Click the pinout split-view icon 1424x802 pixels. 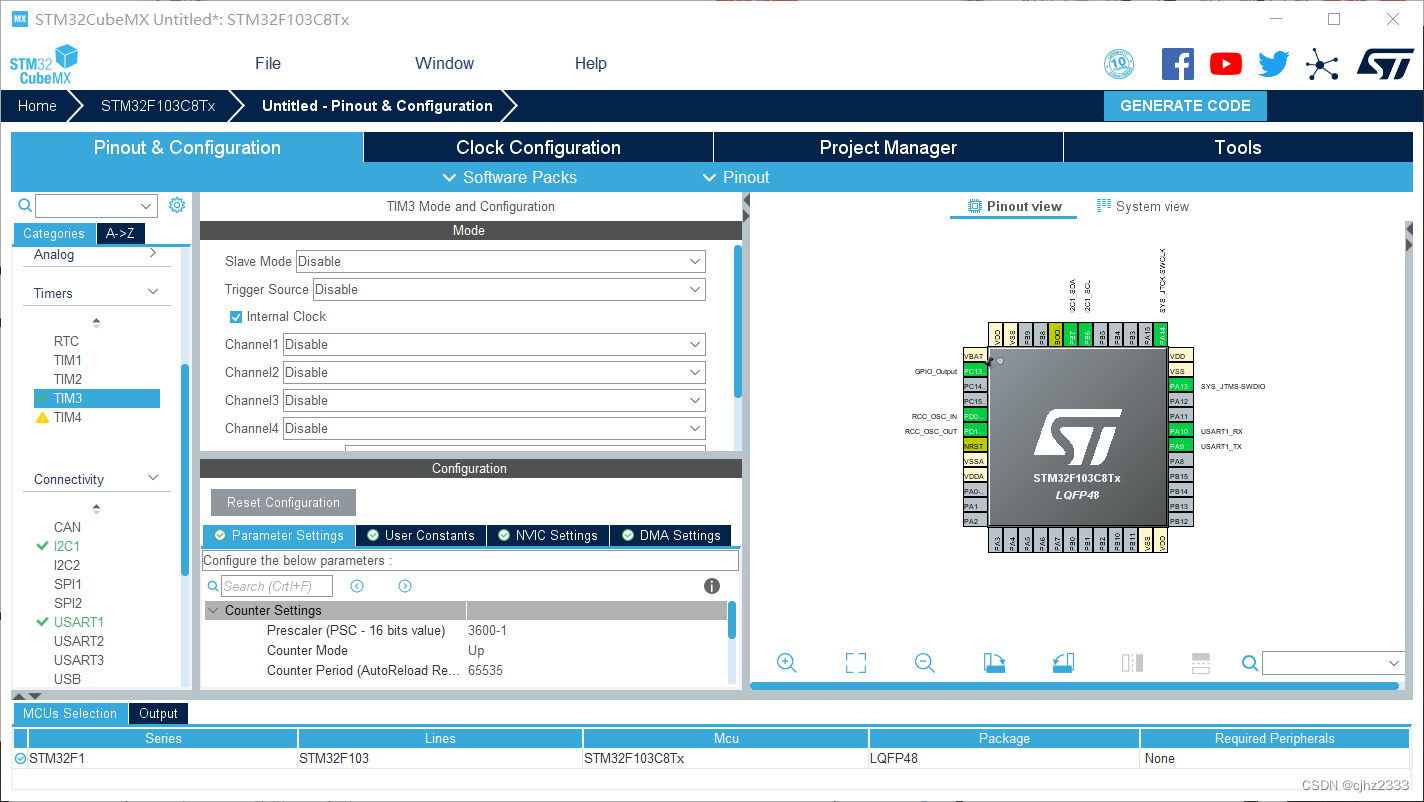click(x=1132, y=662)
